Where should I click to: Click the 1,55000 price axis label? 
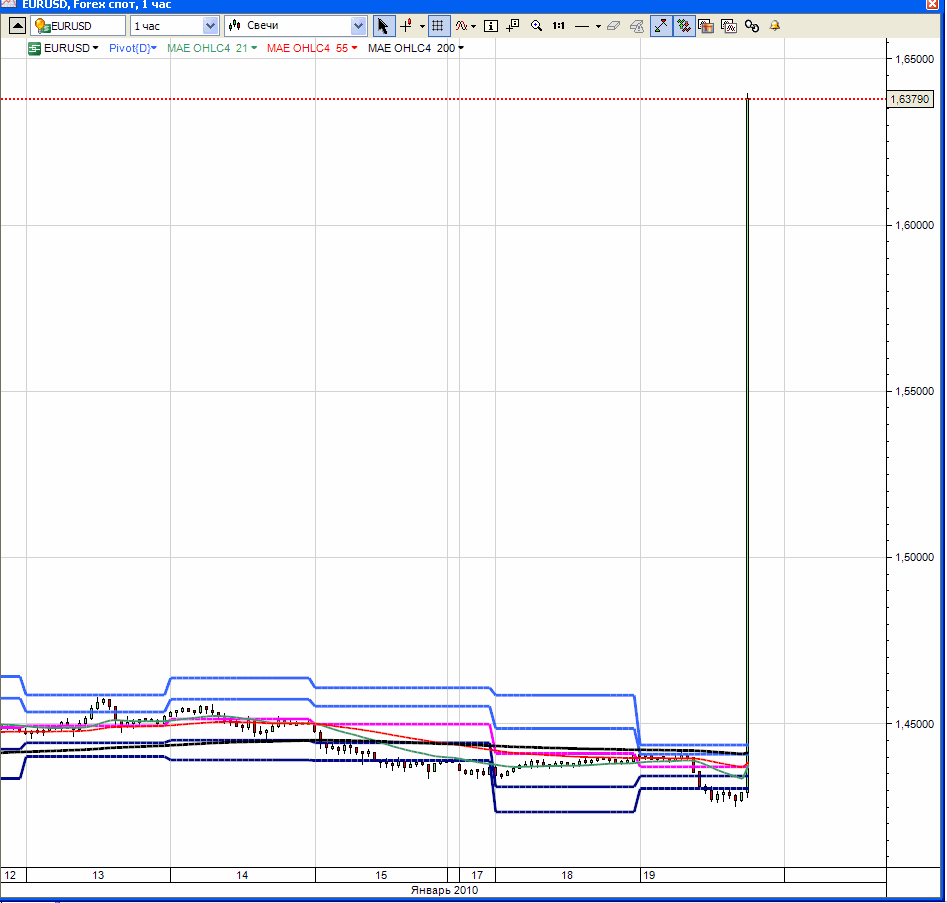[x=914, y=391]
